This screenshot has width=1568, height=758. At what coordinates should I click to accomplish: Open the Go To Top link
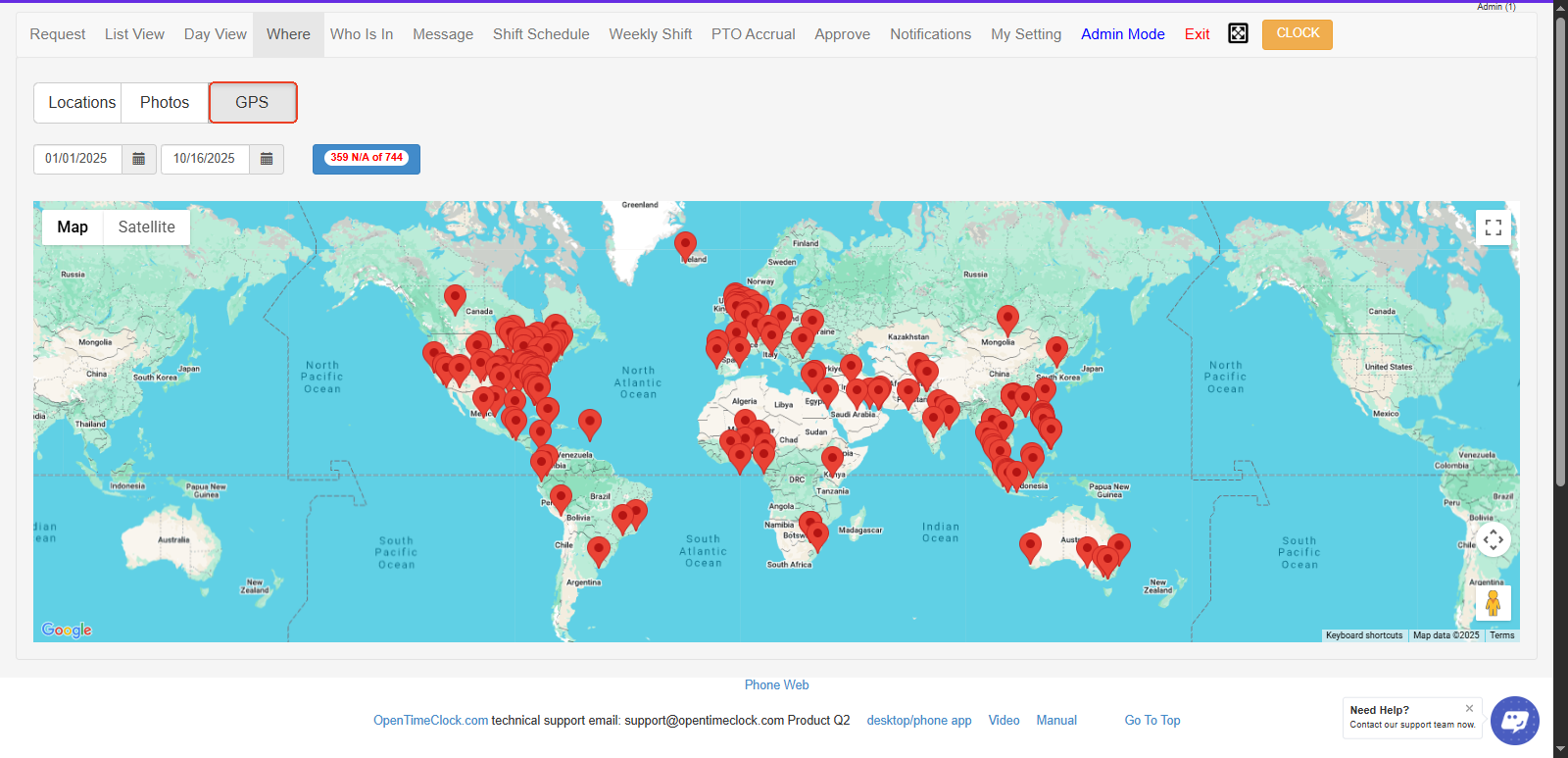[x=1151, y=721]
